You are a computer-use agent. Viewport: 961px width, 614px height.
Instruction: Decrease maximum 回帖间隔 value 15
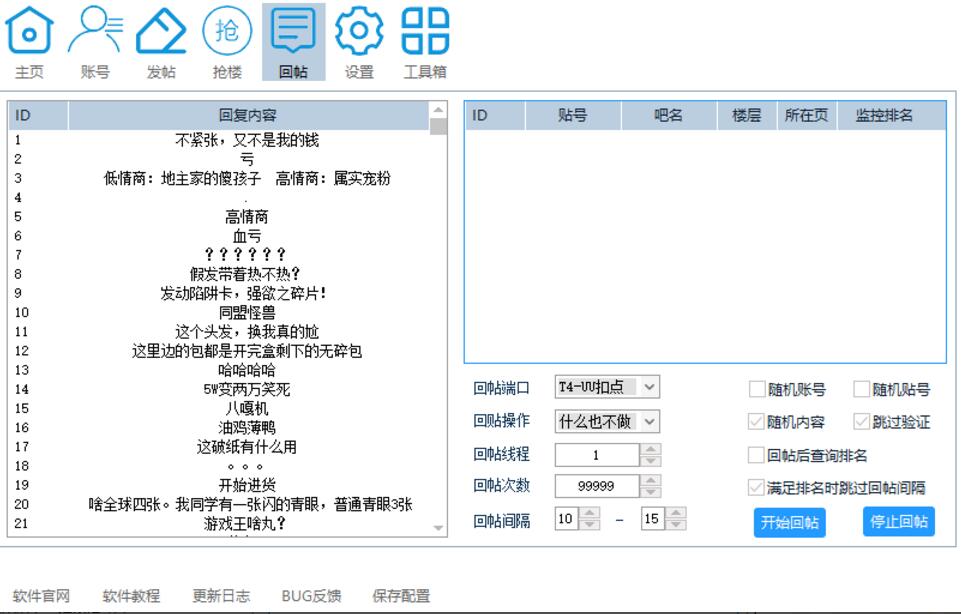click(x=675, y=524)
